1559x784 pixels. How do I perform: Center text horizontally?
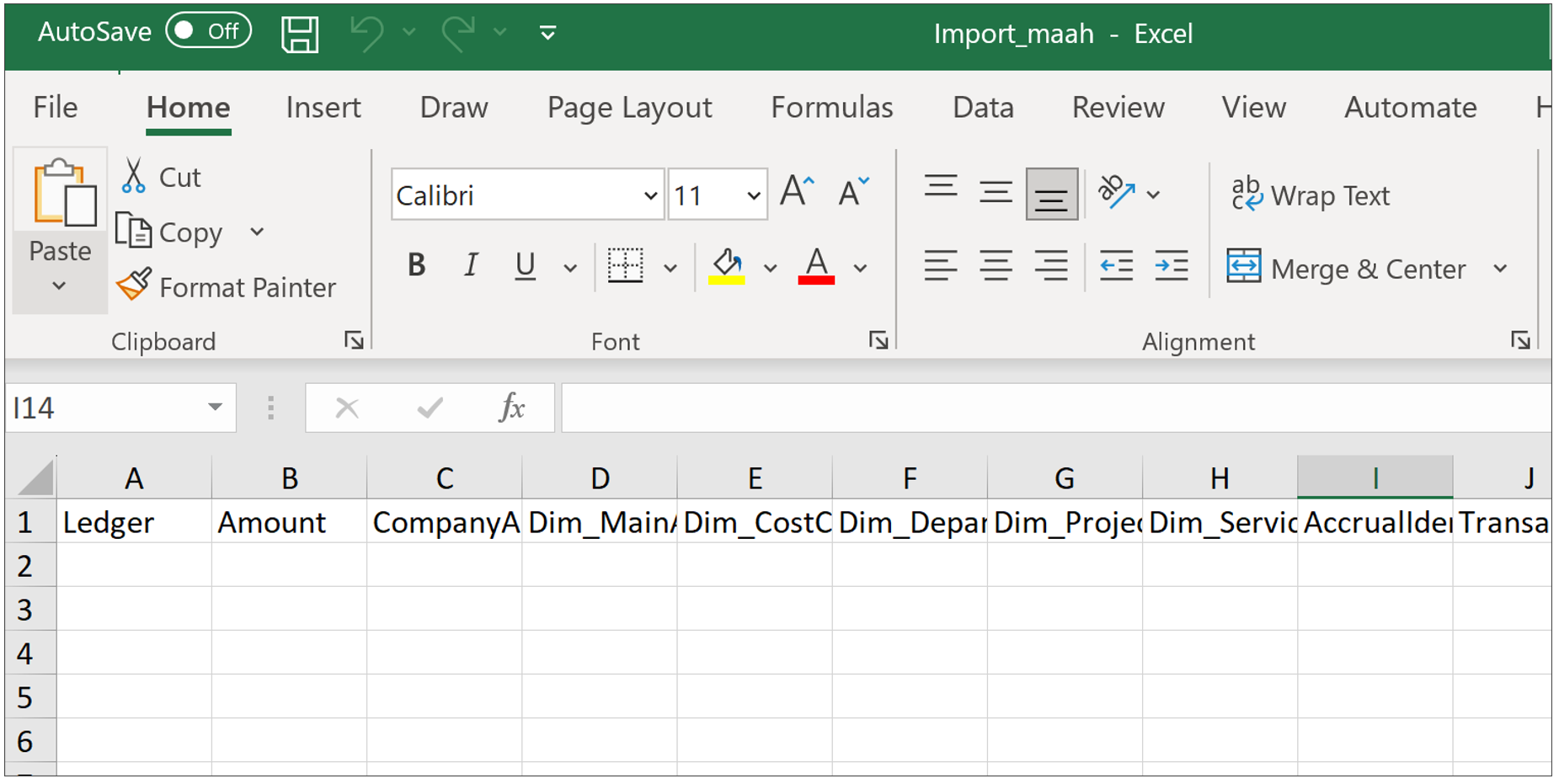pos(996,266)
